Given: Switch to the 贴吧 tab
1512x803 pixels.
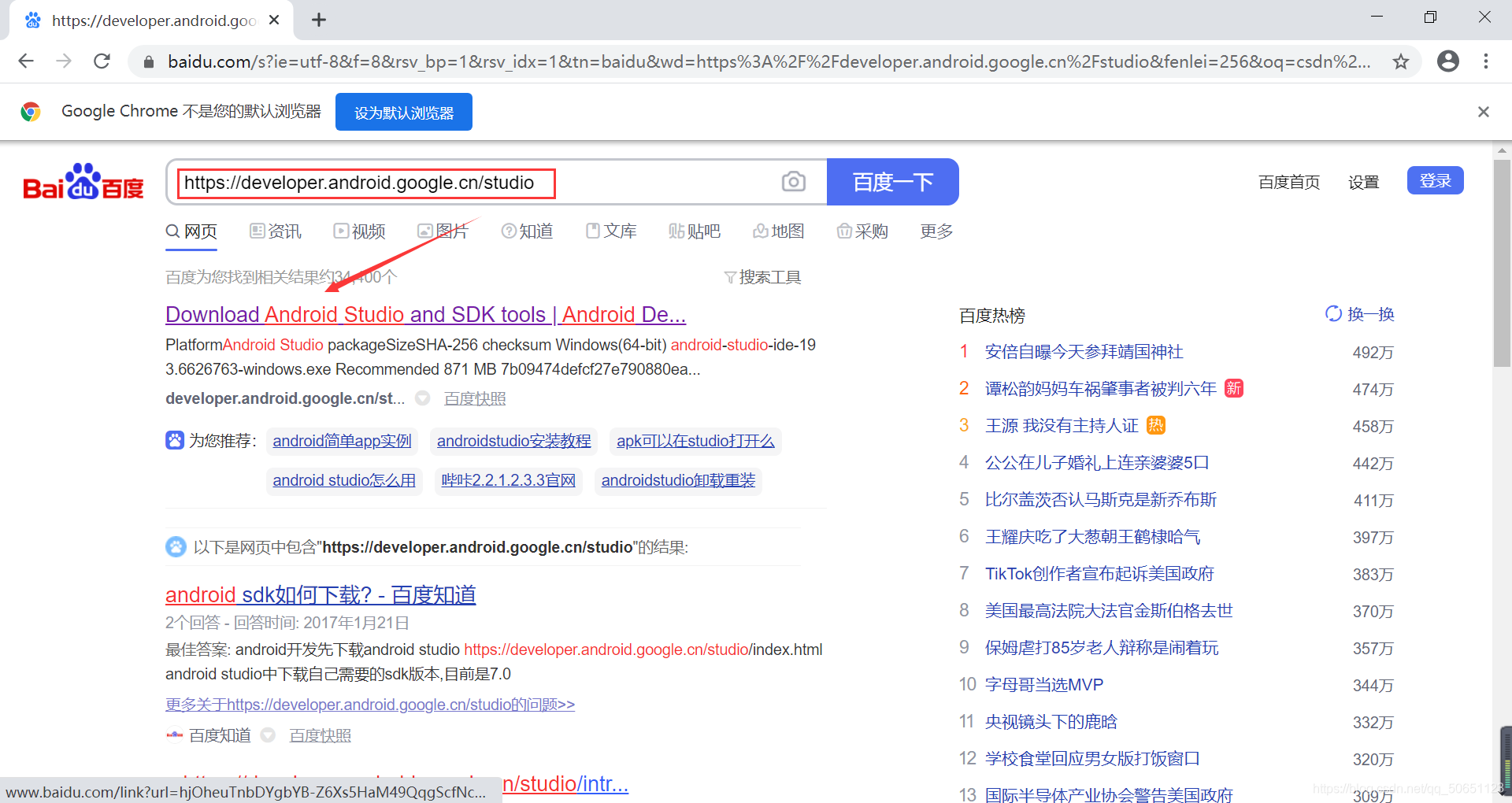Looking at the screenshot, I should coord(695,231).
